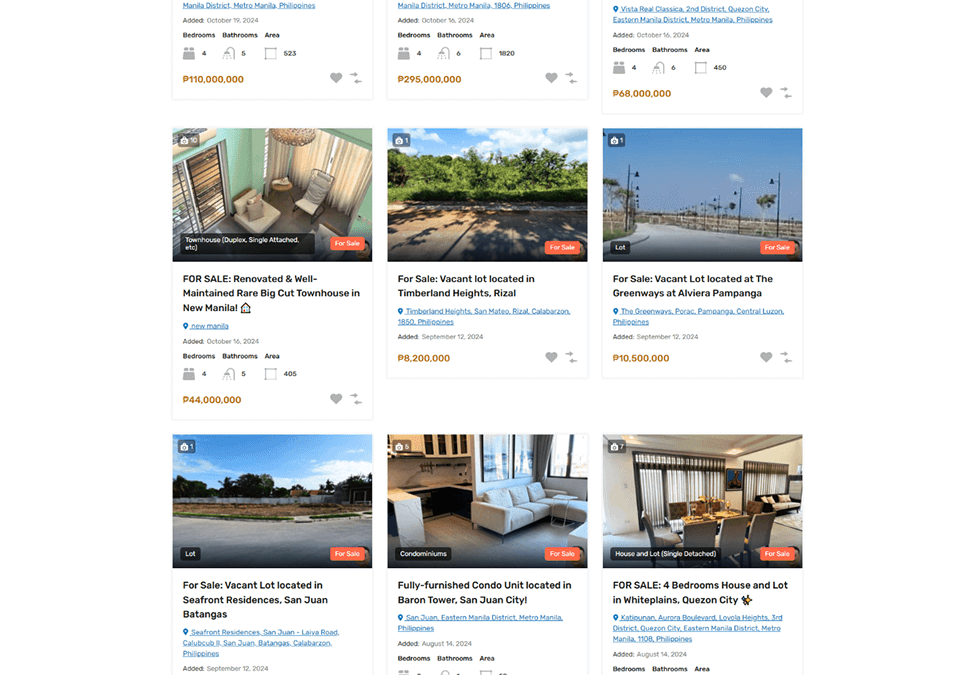Favorite the ₱110,000,000 listing with heart icon
This screenshot has width=975, height=675.
(x=336, y=78)
